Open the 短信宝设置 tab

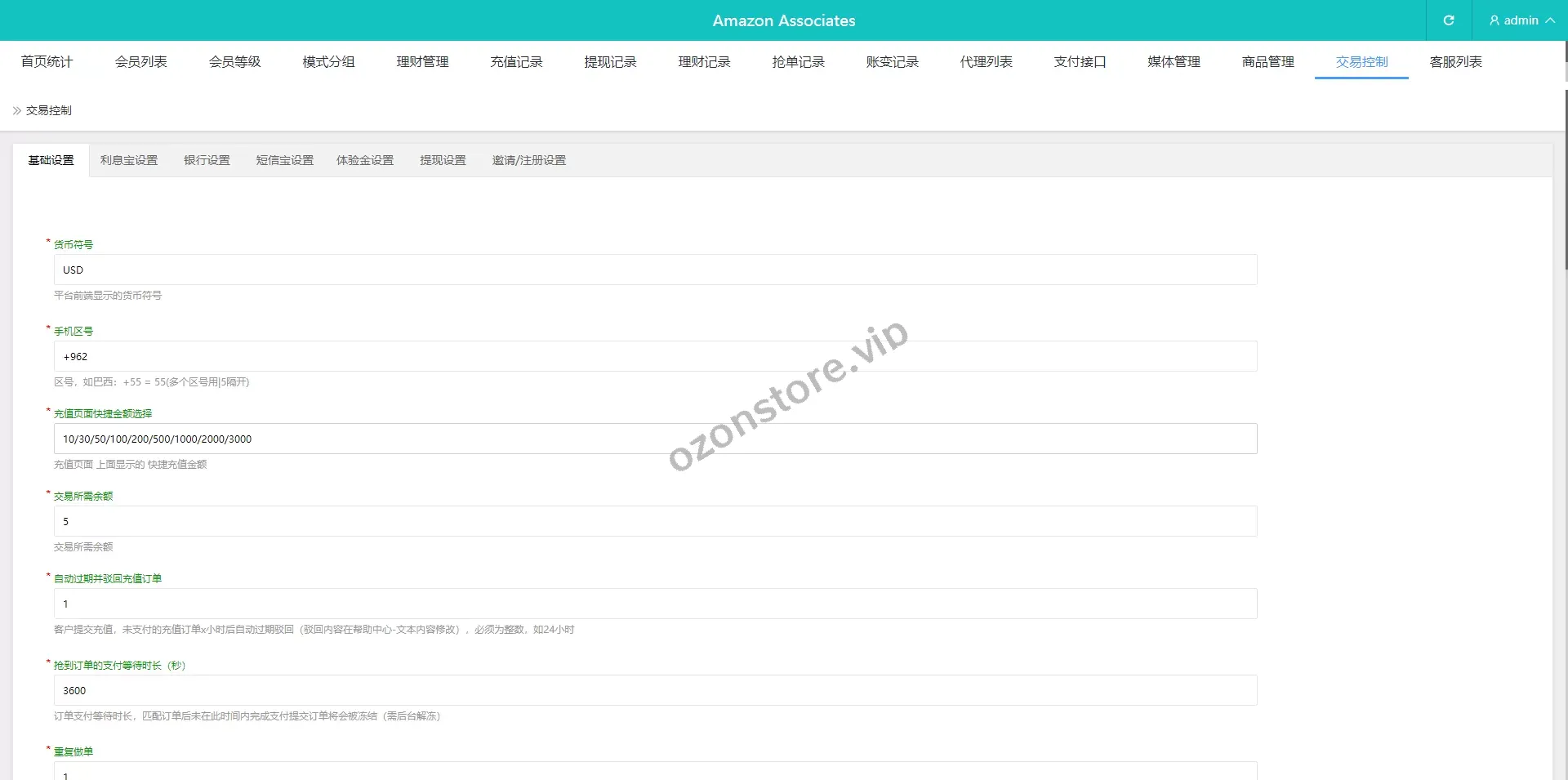click(x=283, y=160)
